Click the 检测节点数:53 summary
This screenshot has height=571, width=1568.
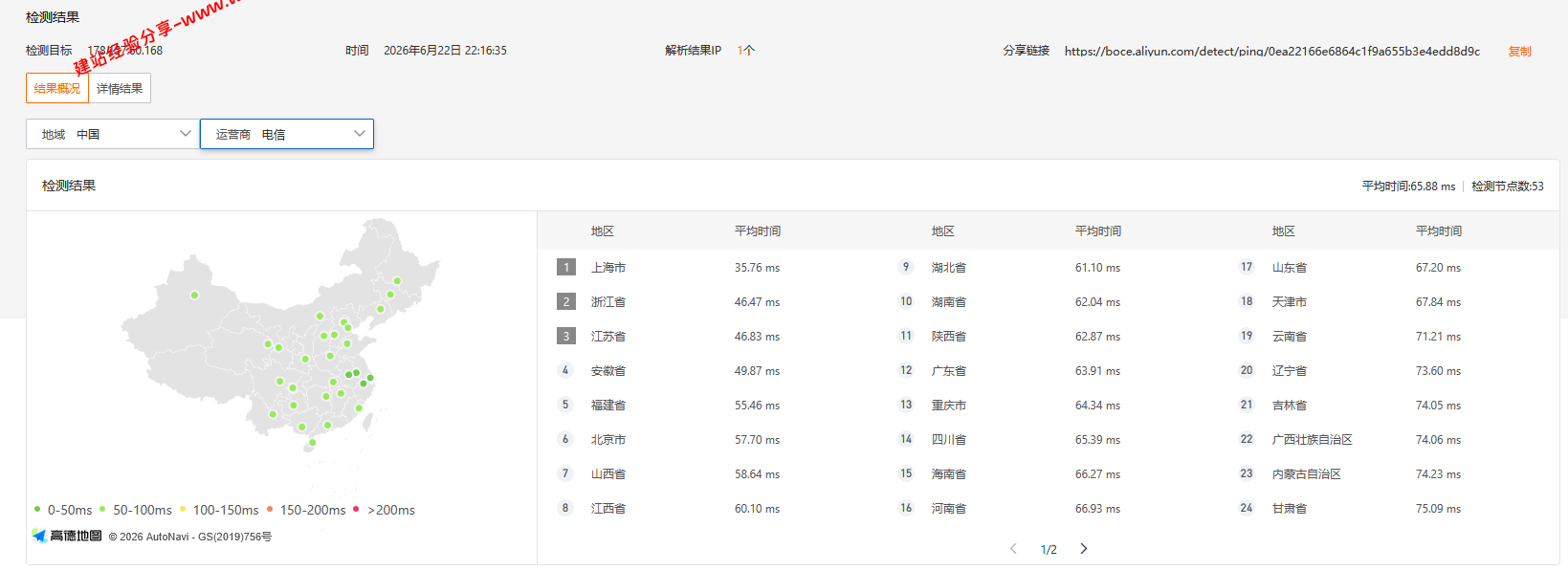1508,187
